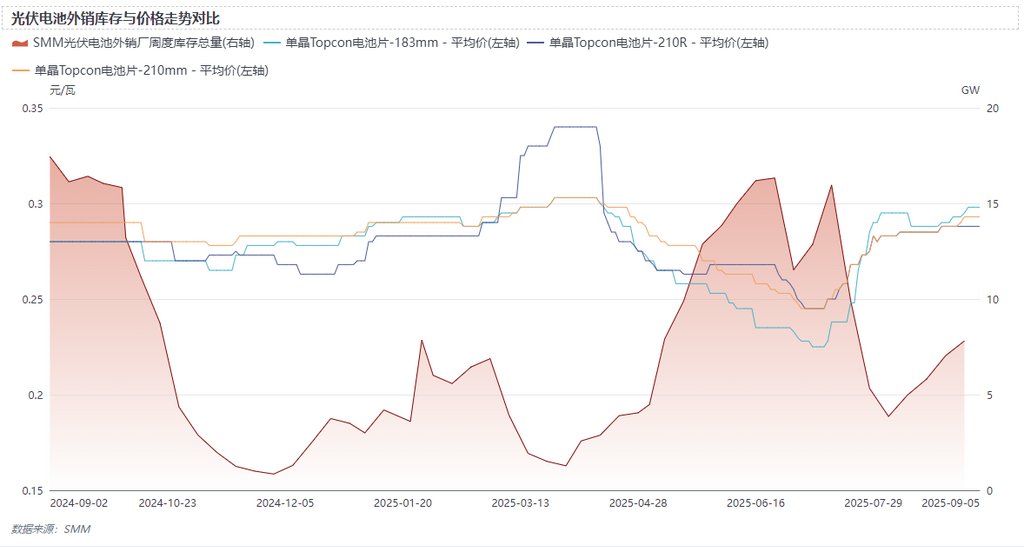The width and height of the screenshot is (1024, 547).
Task: Click the cyan 183mm legend line marker
Action: pyautogui.click(x=271, y=43)
